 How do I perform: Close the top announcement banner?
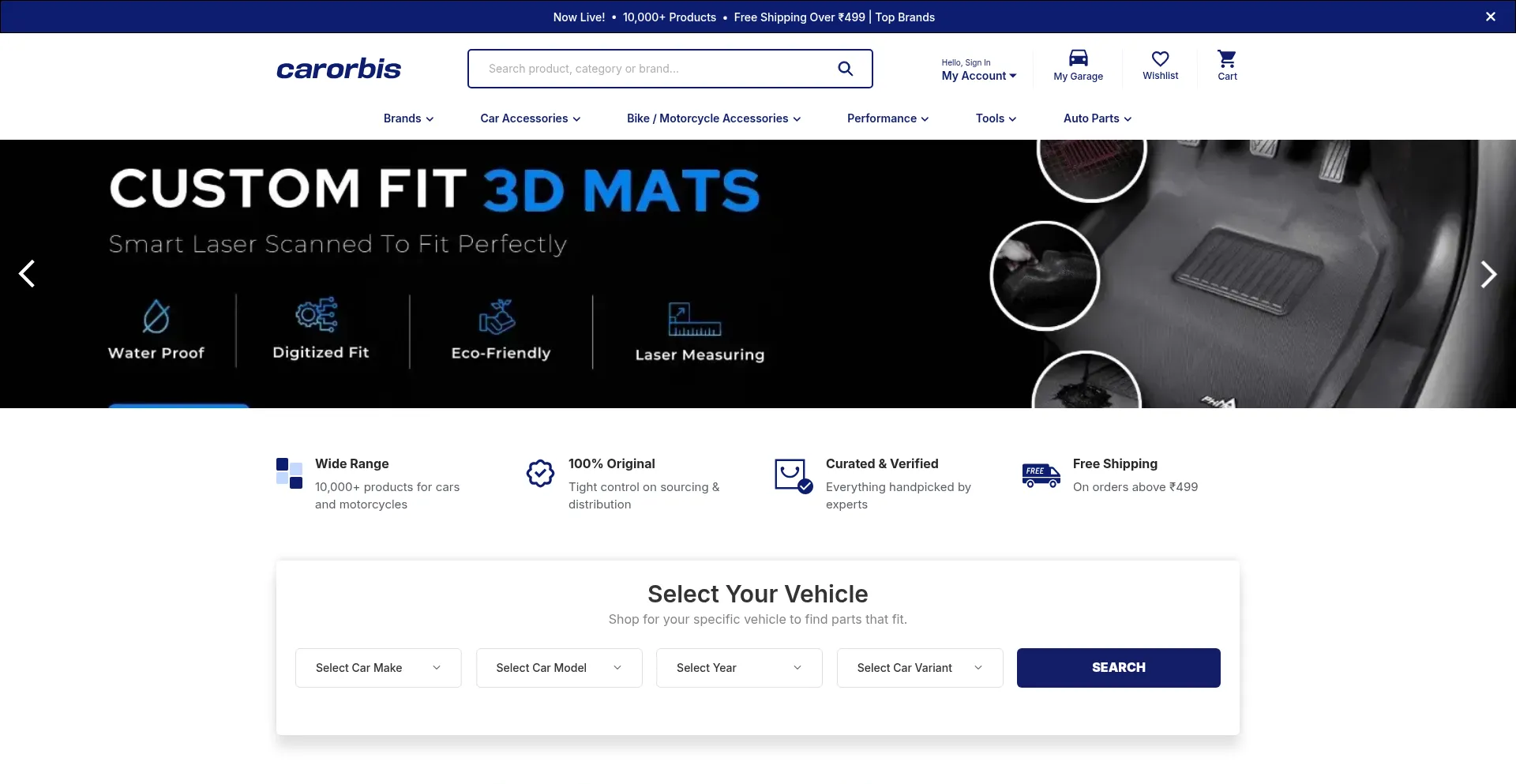(1490, 17)
